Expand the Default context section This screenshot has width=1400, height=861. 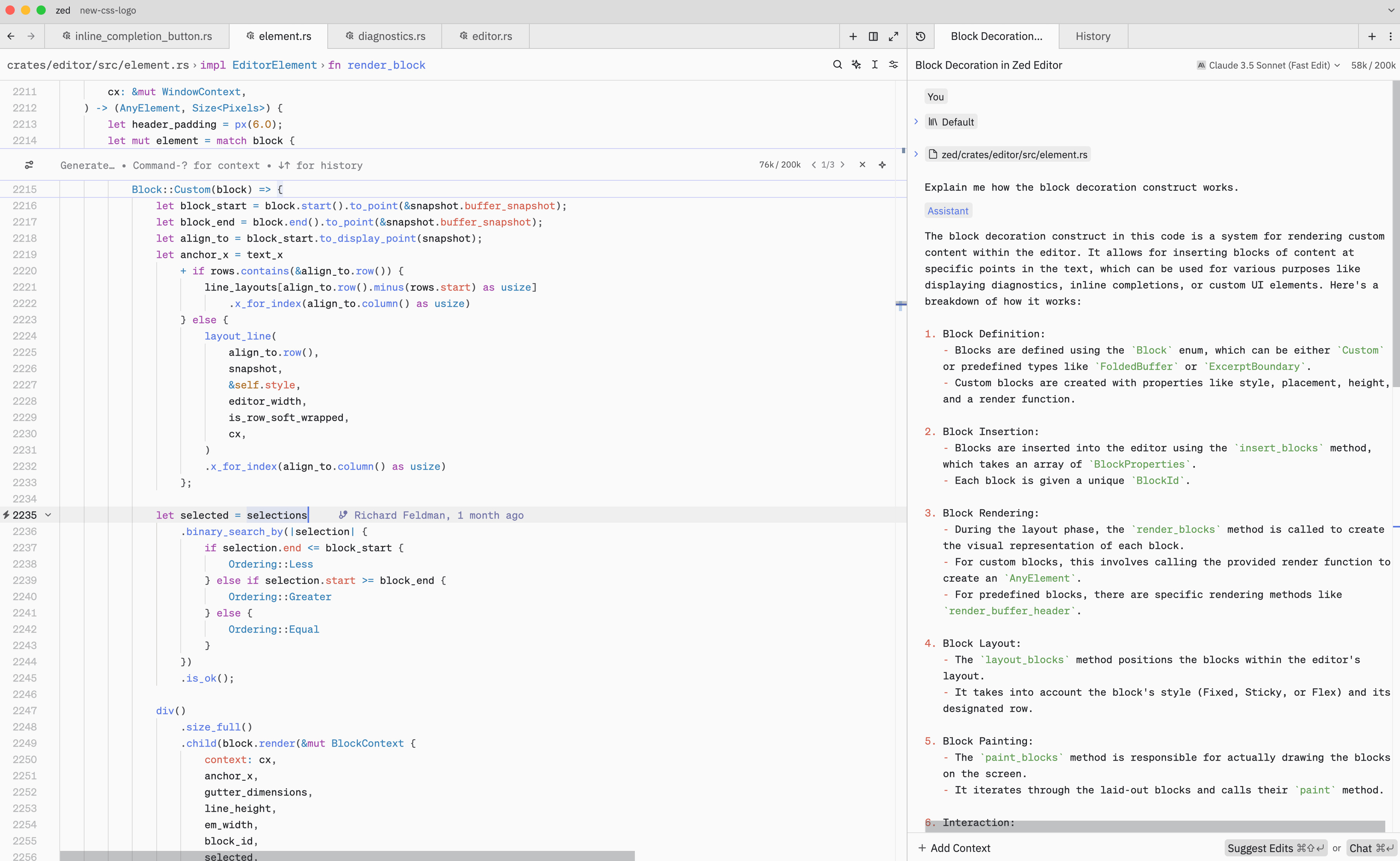point(916,121)
